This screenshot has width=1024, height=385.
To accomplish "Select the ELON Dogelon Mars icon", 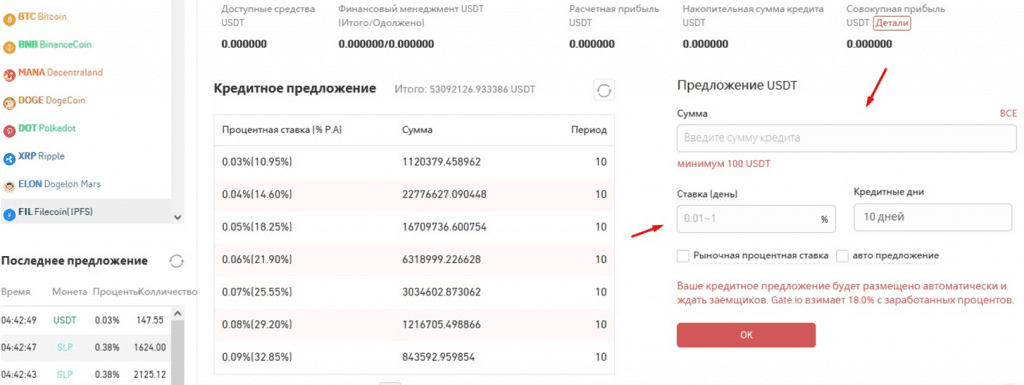I will (x=9, y=187).
